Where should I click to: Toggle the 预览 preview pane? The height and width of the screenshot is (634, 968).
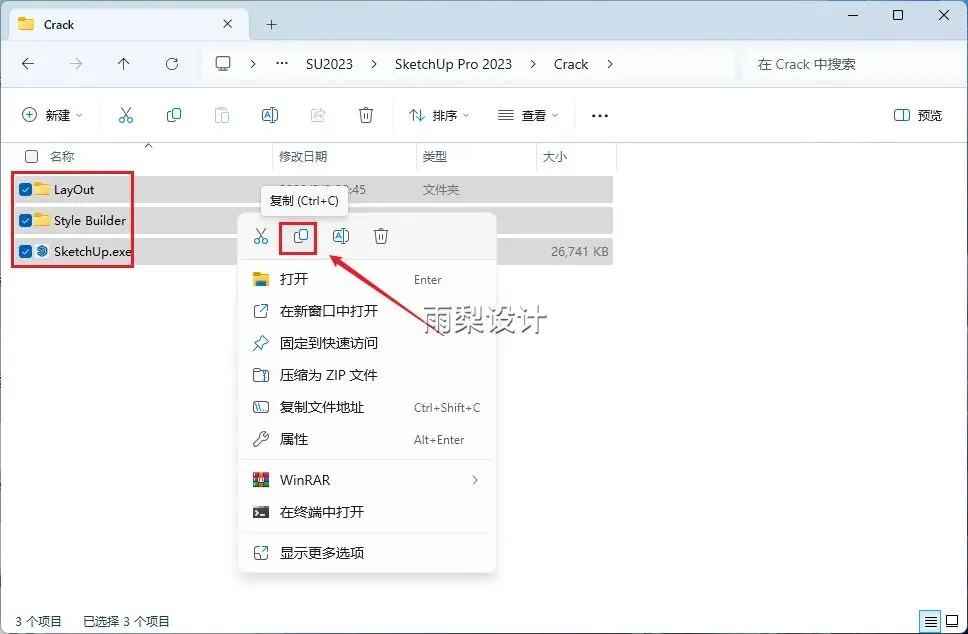click(x=917, y=115)
